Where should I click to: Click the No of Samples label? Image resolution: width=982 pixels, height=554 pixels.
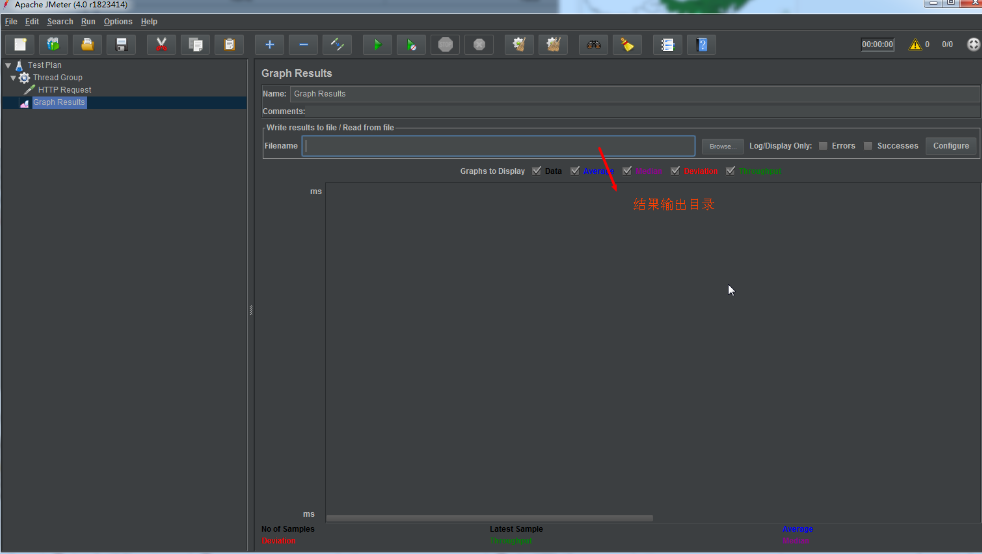click(287, 529)
